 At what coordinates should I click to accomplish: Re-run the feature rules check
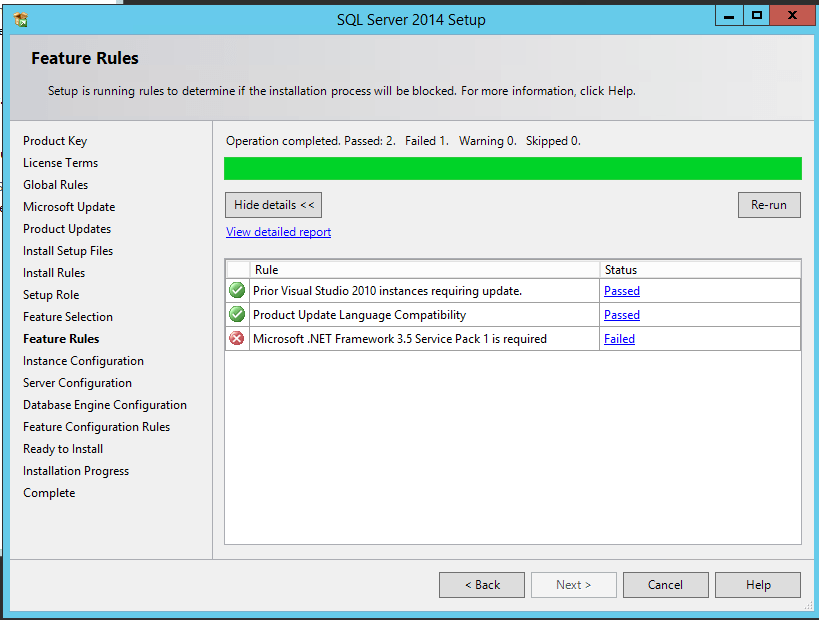pos(769,205)
